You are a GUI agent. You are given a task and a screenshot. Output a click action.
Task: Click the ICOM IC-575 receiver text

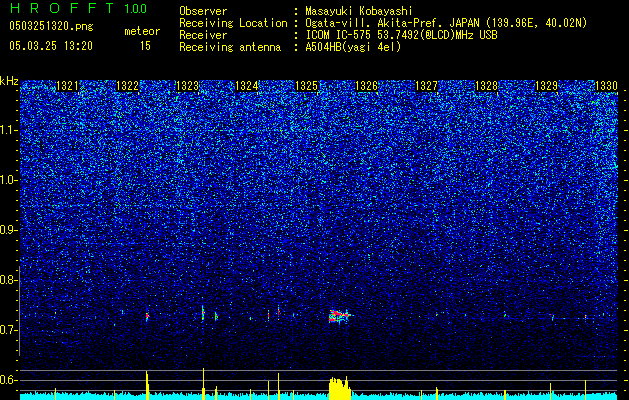pyautogui.click(x=401, y=35)
